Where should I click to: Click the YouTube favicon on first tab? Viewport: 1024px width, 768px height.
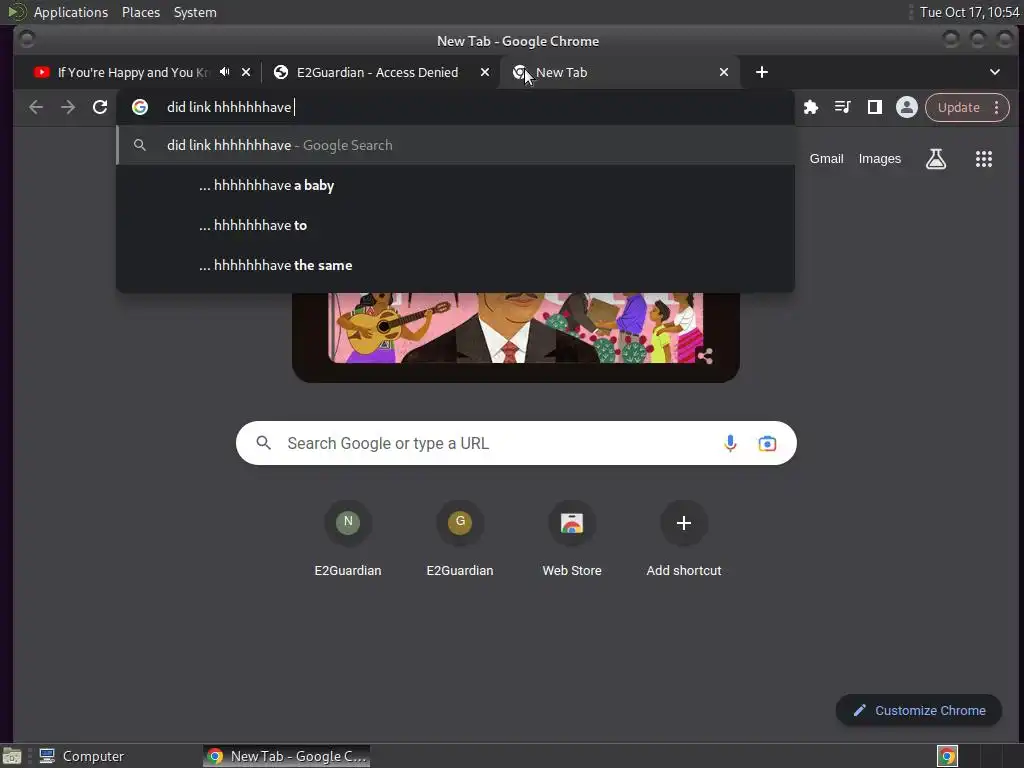(42, 72)
